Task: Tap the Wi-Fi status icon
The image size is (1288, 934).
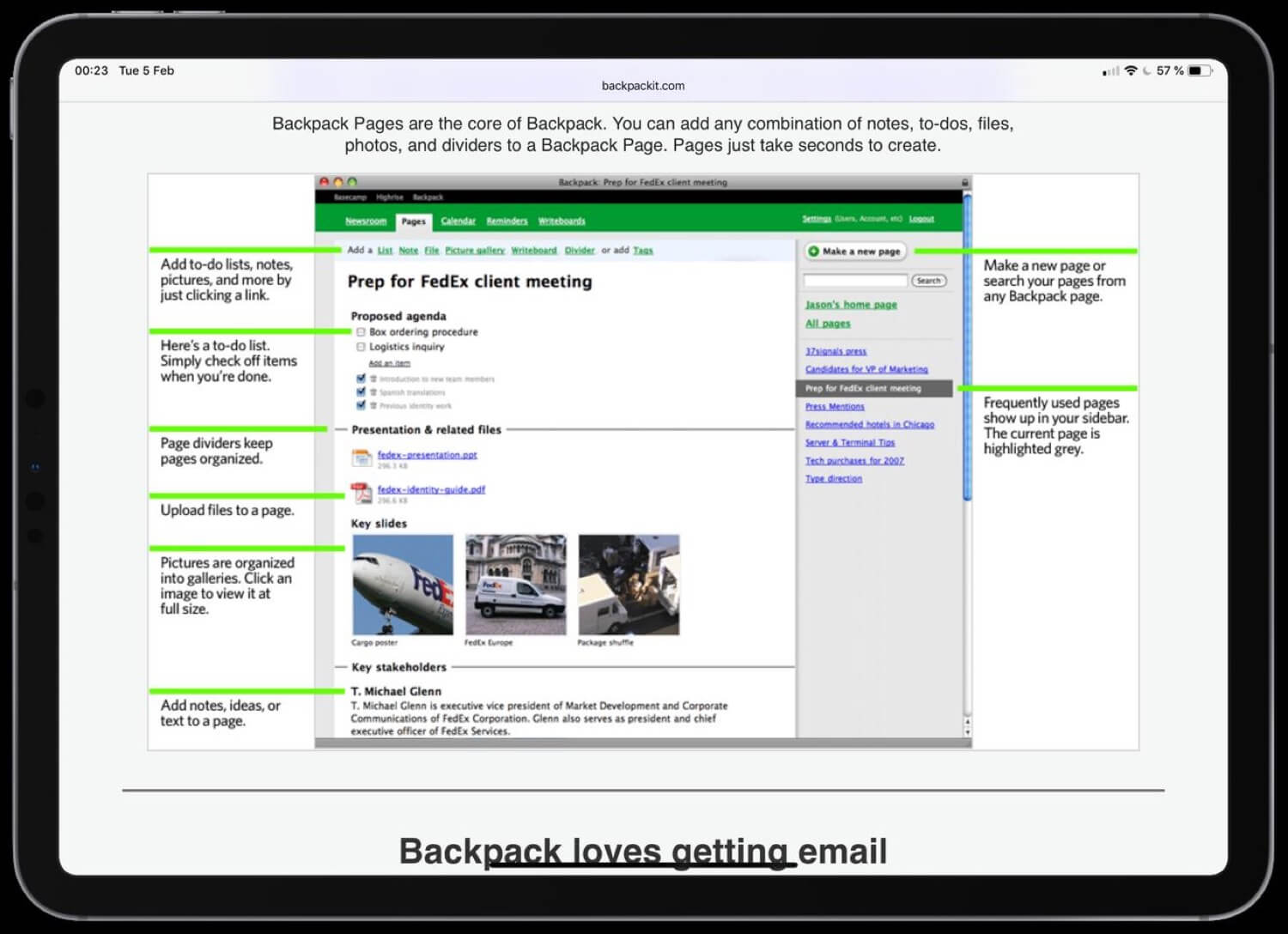Action: click(x=1131, y=70)
